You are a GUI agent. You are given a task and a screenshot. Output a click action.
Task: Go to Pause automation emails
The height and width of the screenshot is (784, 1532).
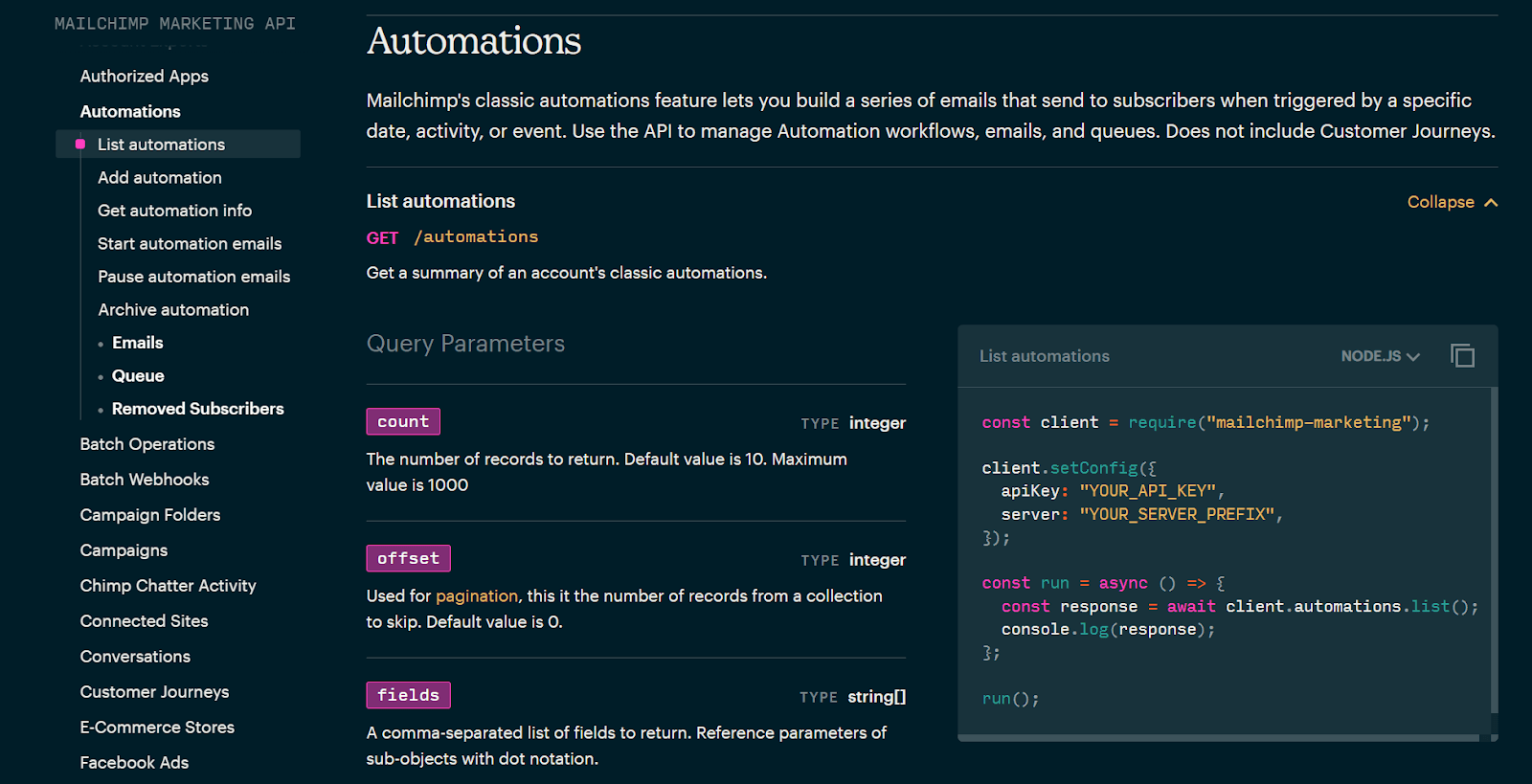193,277
